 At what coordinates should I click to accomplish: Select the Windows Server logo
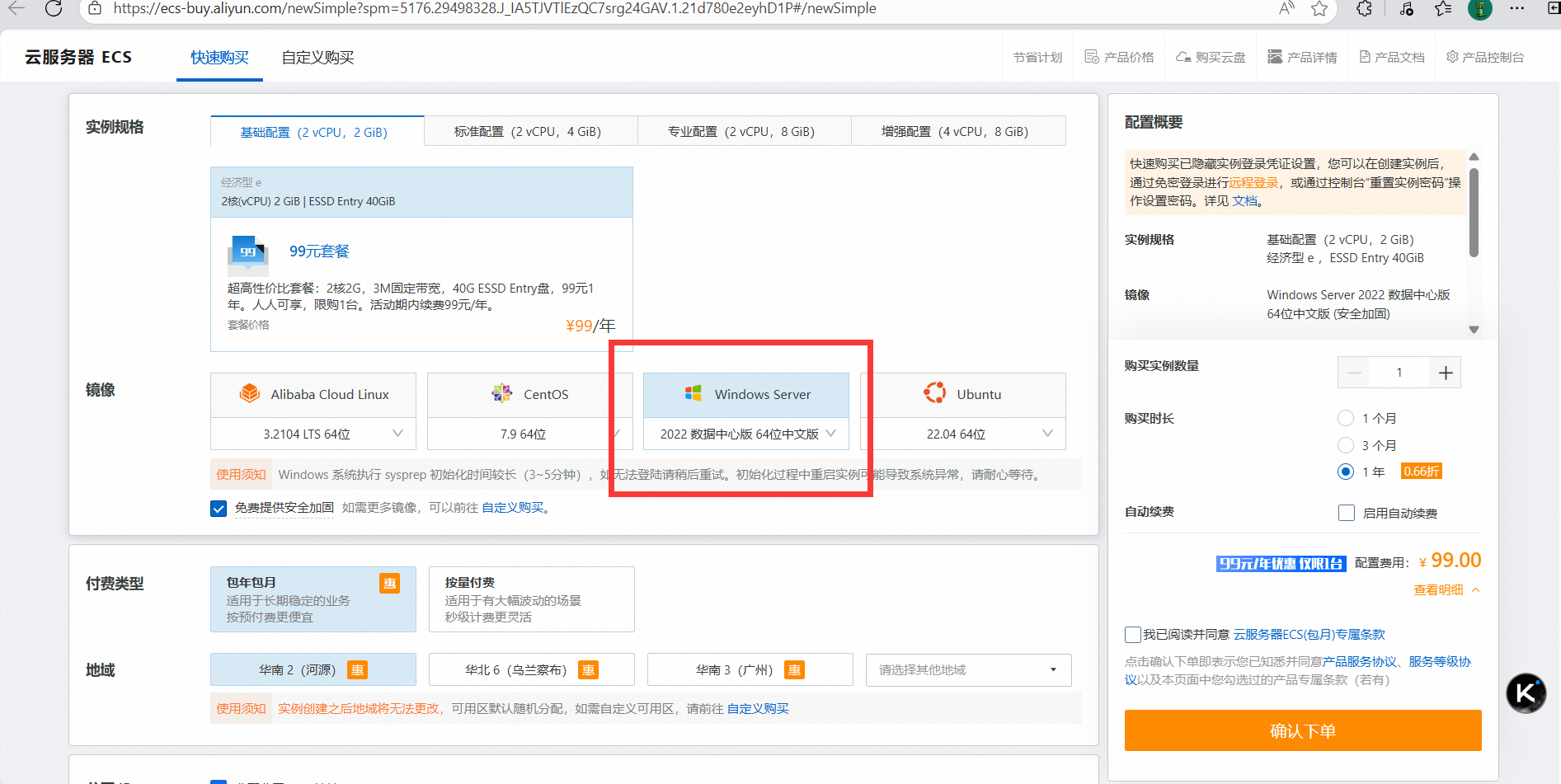pyautogui.click(x=694, y=393)
